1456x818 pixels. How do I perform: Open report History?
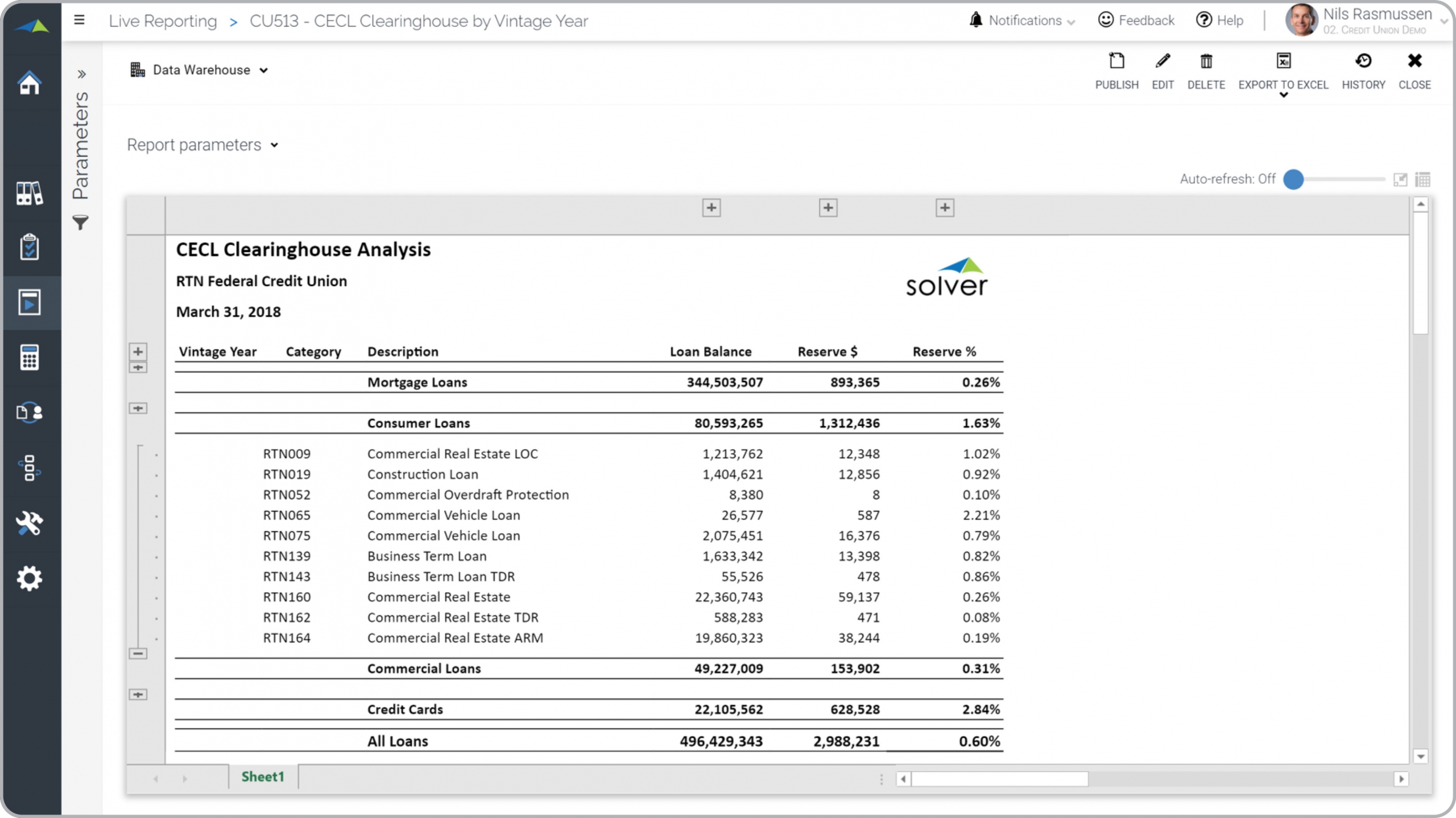point(1363,71)
